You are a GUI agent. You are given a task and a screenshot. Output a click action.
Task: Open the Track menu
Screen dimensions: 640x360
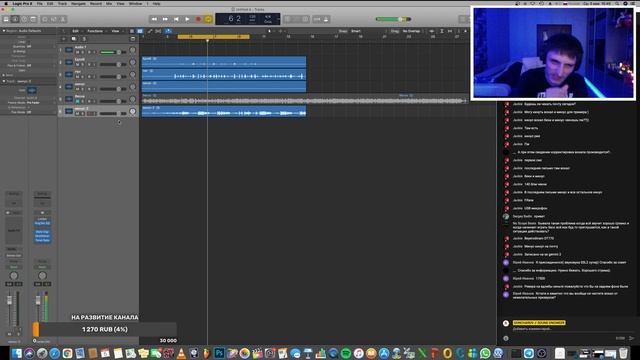62,3
